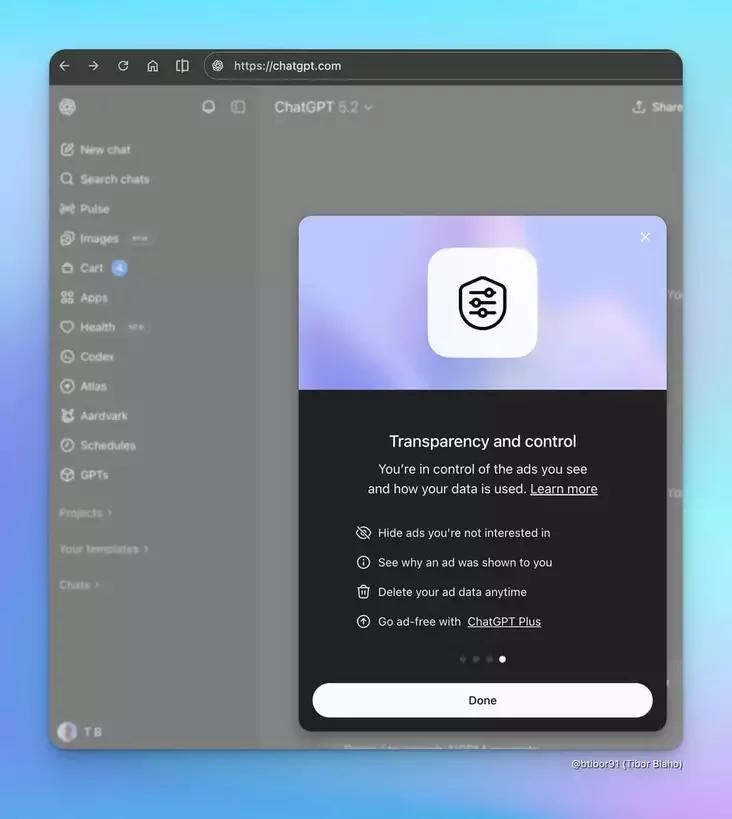This screenshot has width=732, height=819.
Task: Click the browser home icon
Action: pos(152,66)
